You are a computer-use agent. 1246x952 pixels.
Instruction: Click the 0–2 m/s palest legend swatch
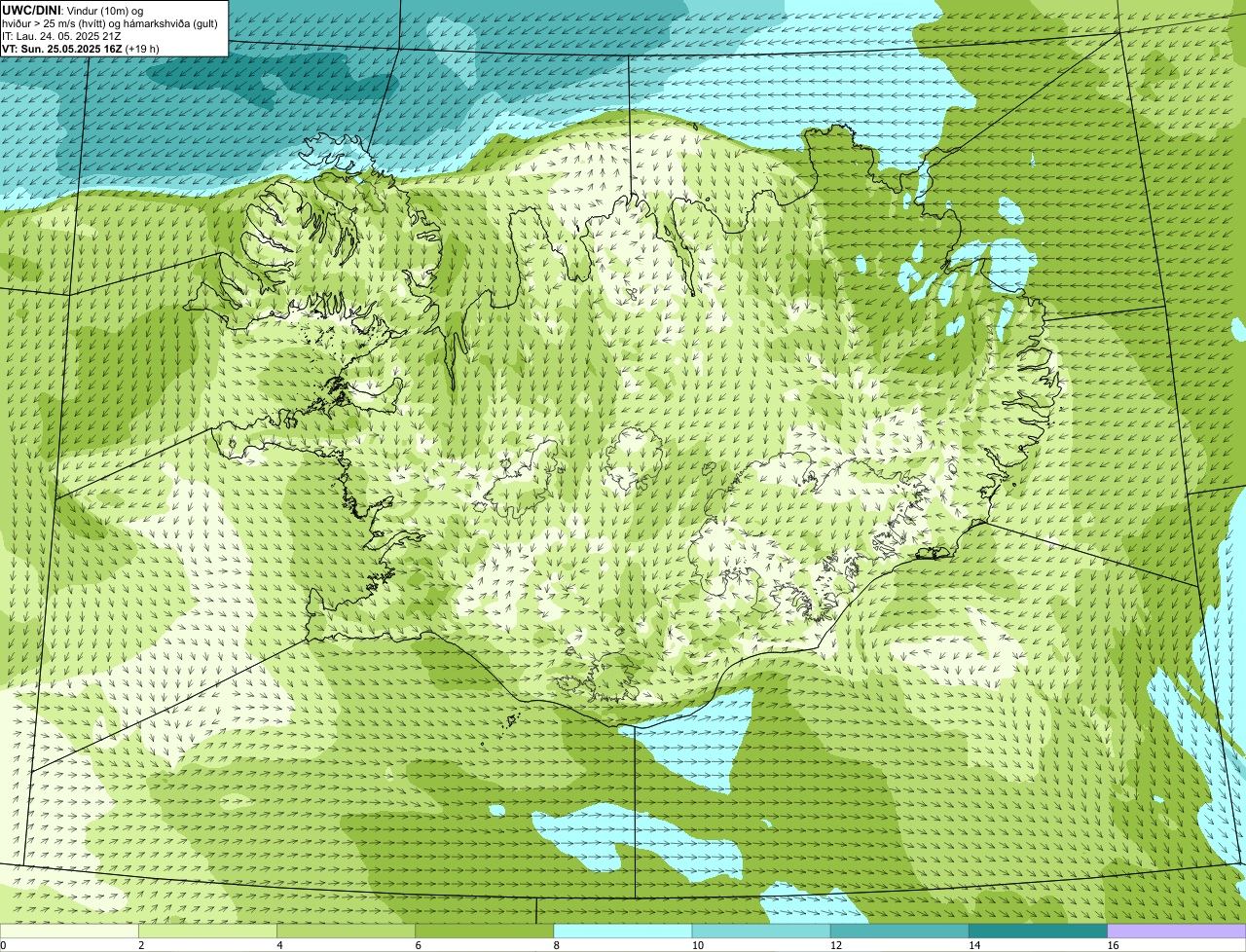[x=69, y=932]
